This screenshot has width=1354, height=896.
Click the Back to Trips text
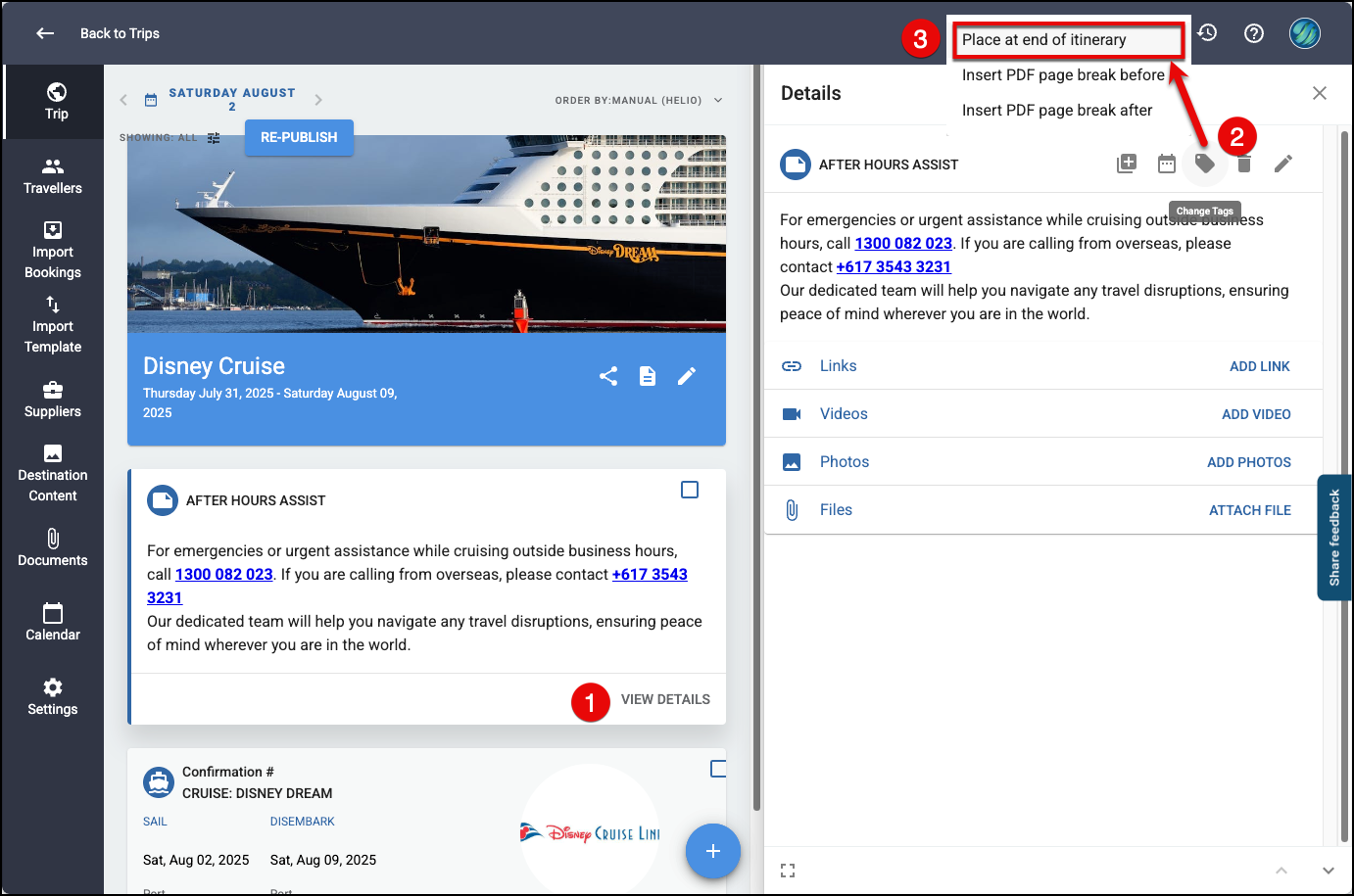coord(120,33)
